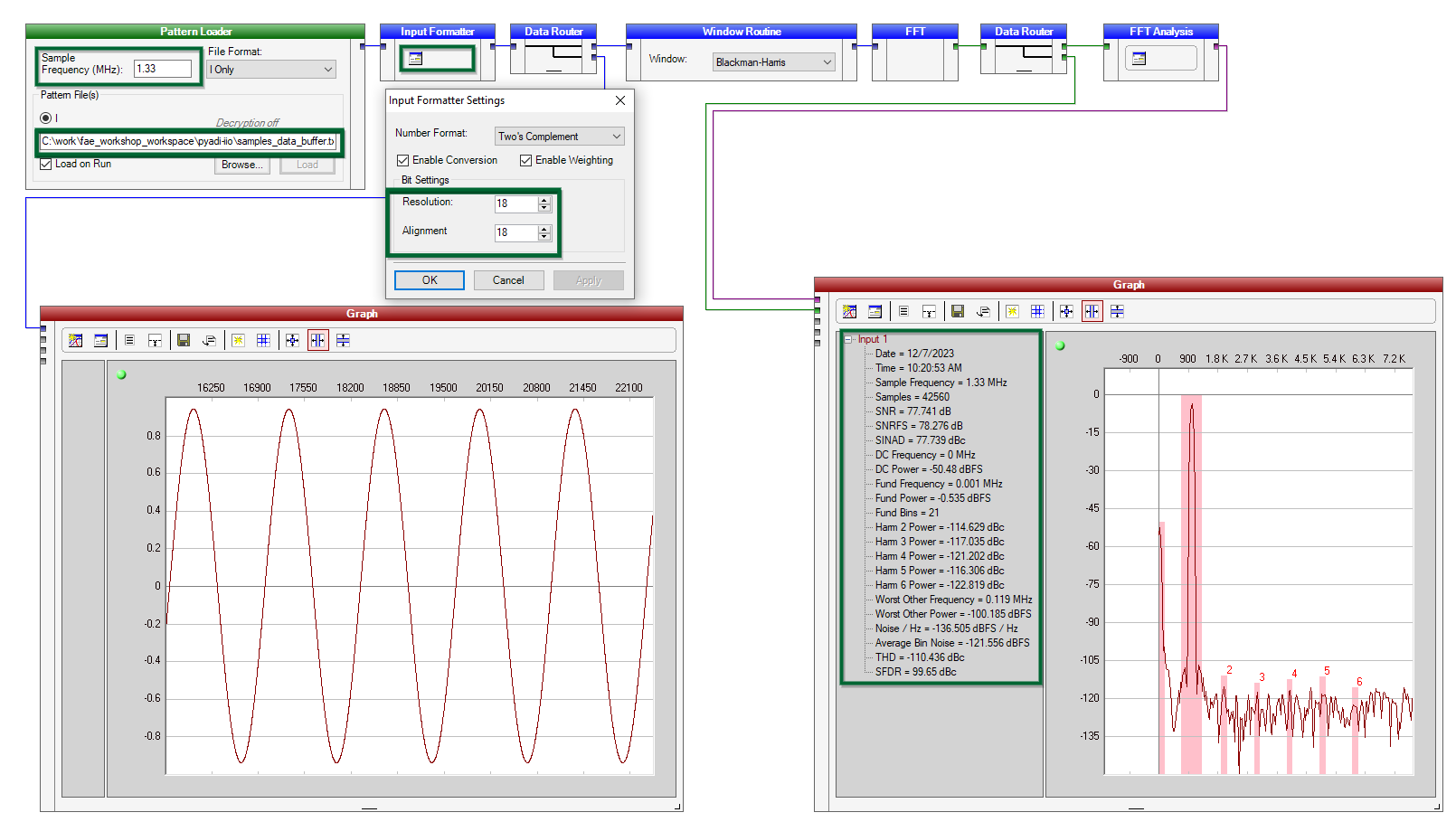Click the Sample Frequency input field
The image size is (1456, 822).
[163, 69]
